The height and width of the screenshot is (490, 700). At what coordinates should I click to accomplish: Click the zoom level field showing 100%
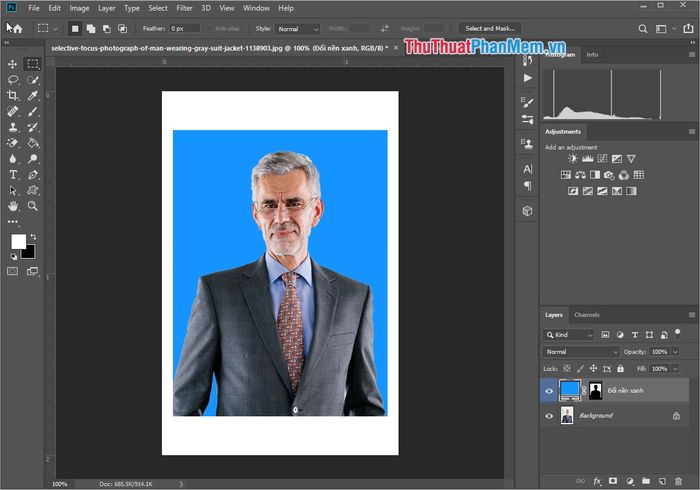[x=59, y=484]
